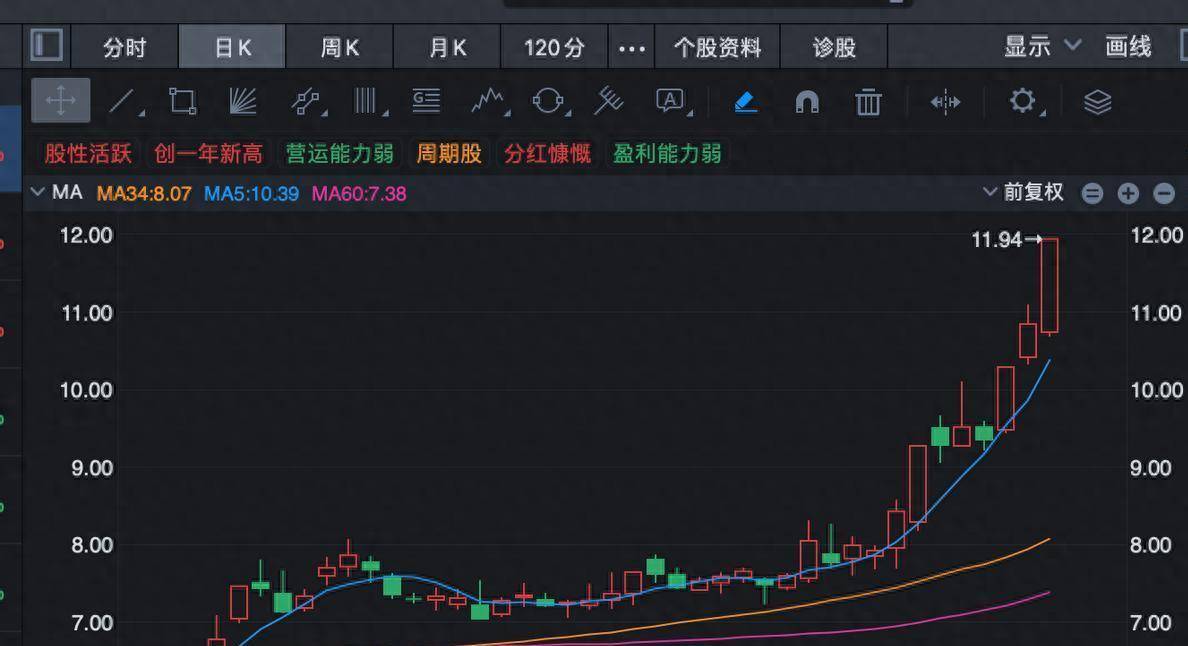Viewport: 1188px width, 646px height.
Task: Open the layers stack icon
Action: (1097, 101)
